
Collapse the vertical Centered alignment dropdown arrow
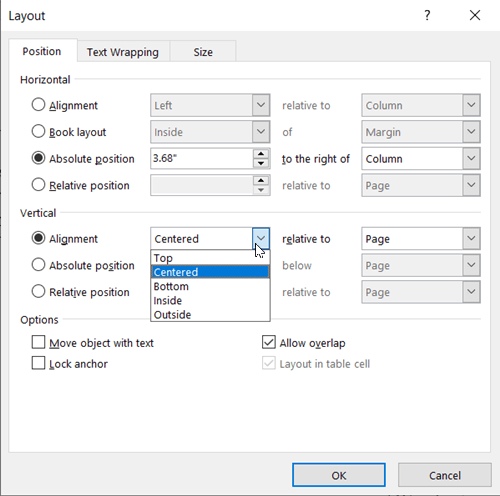point(261,238)
